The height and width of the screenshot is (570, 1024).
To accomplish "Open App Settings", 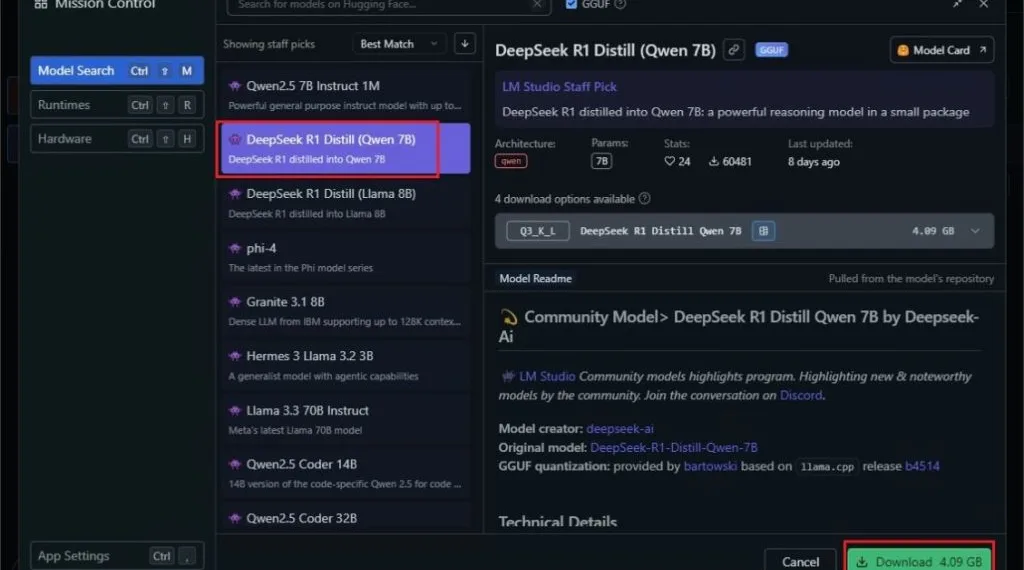I will 117,556.
